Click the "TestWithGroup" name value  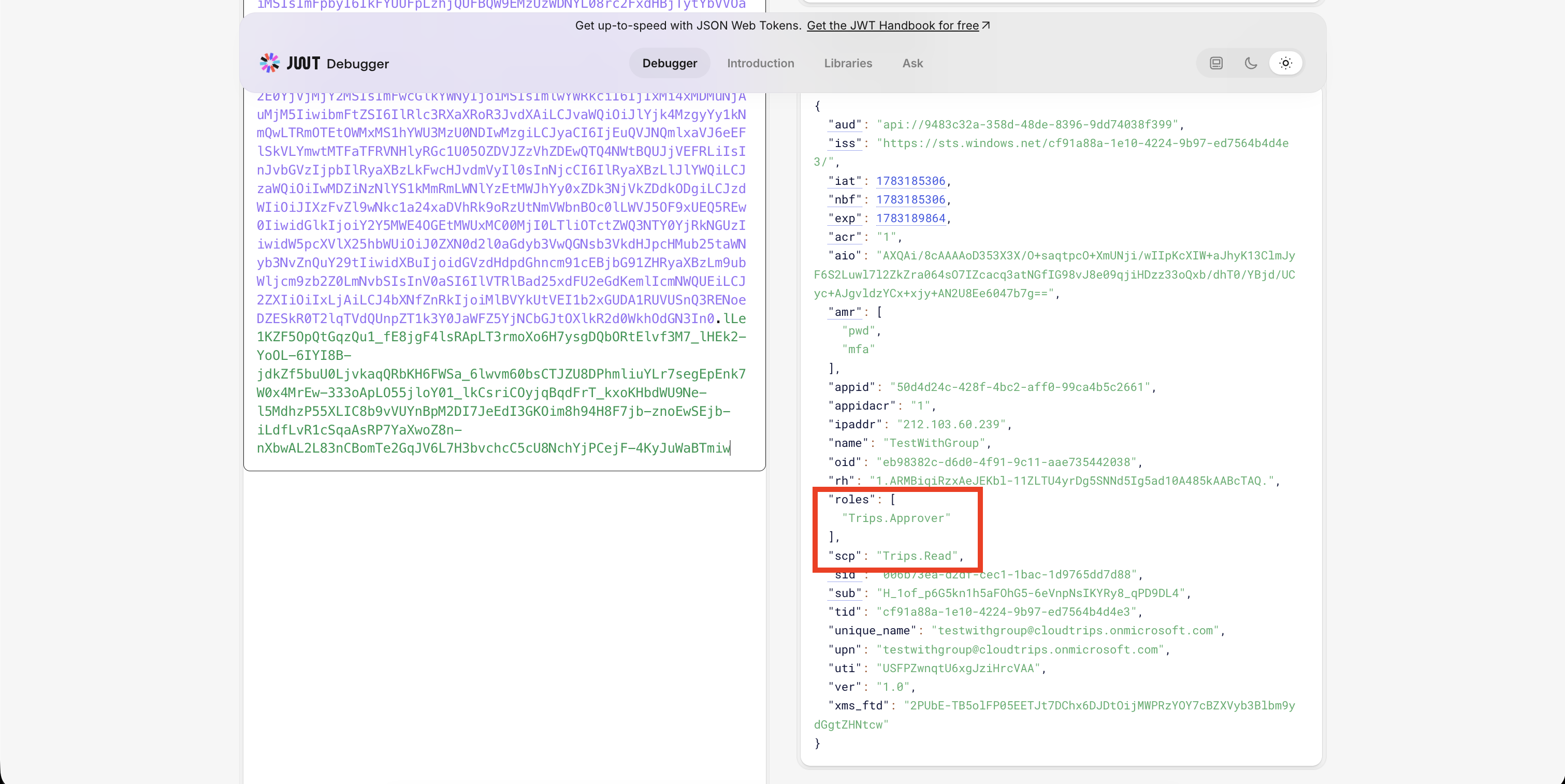pos(934,443)
